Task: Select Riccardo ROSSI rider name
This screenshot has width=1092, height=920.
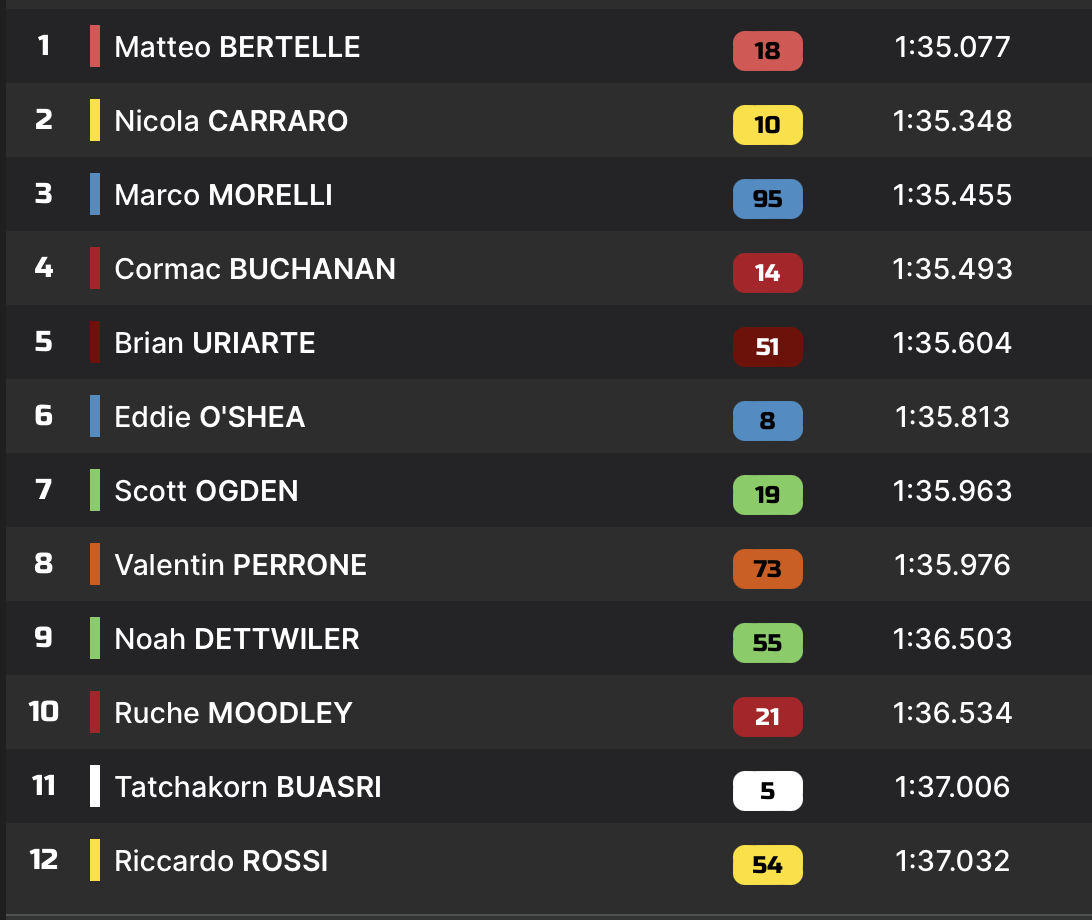Action: 221,861
